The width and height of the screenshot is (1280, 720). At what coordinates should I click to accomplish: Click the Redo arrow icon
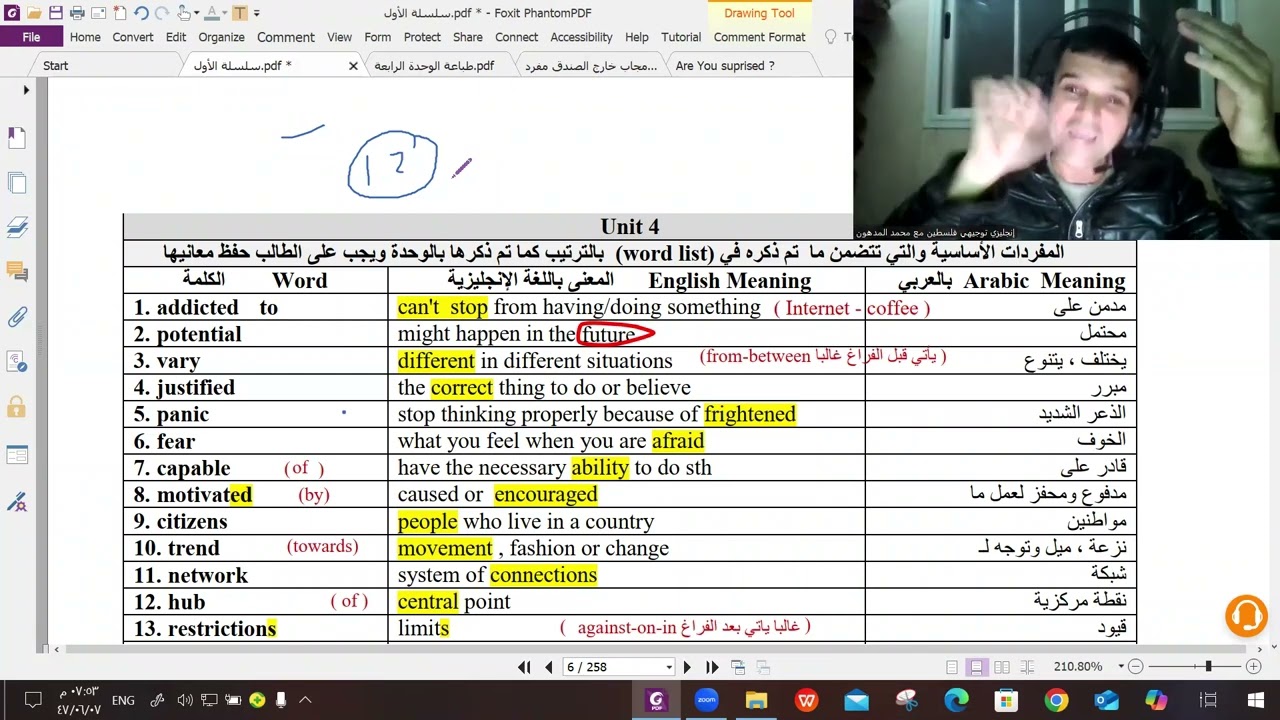pyautogui.click(x=163, y=13)
